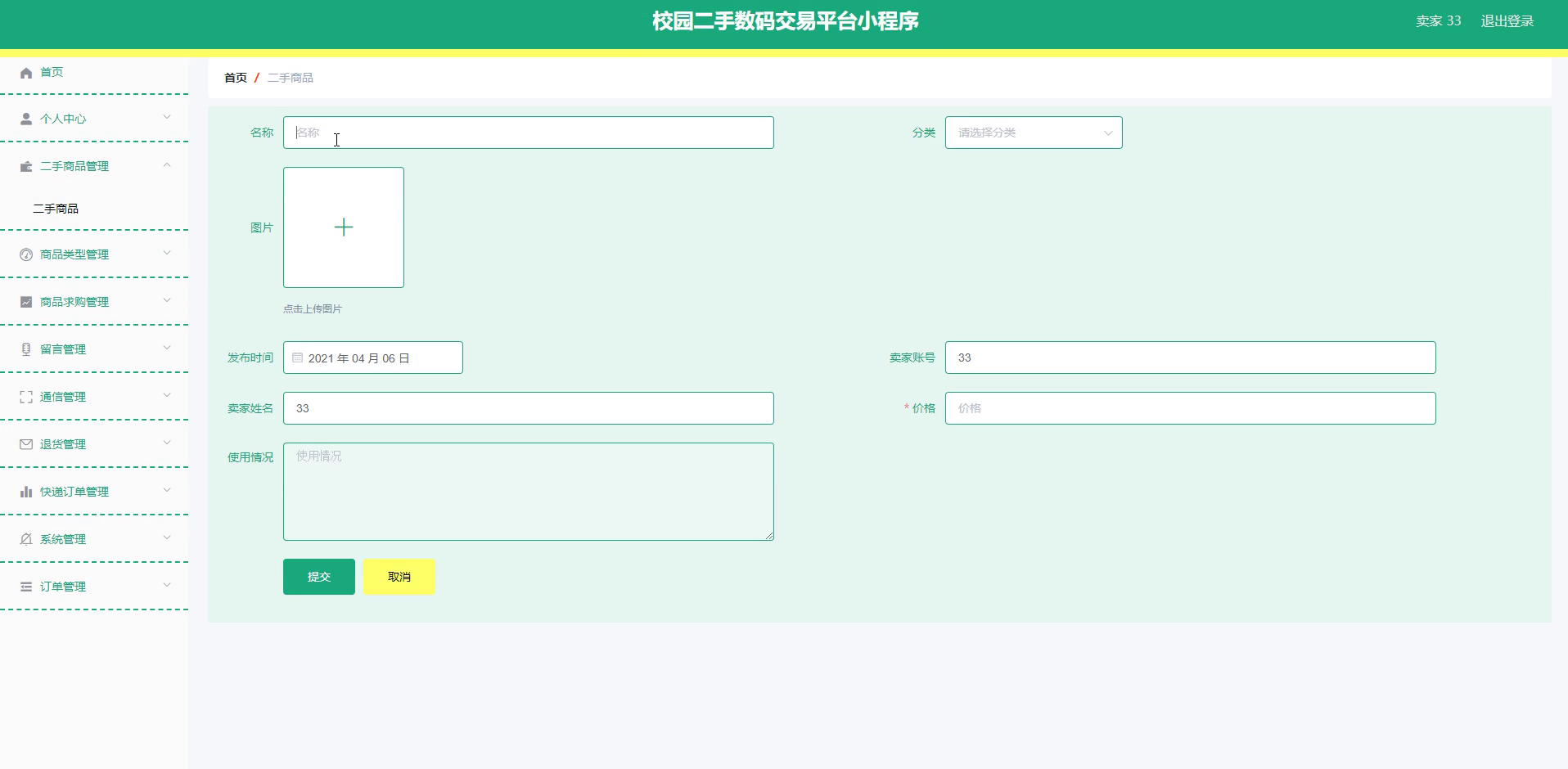Viewport: 1568px width, 769px height.
Task: Expand the 个人中心 chevron
Action: pyautogui.click(x=167, y=117)
